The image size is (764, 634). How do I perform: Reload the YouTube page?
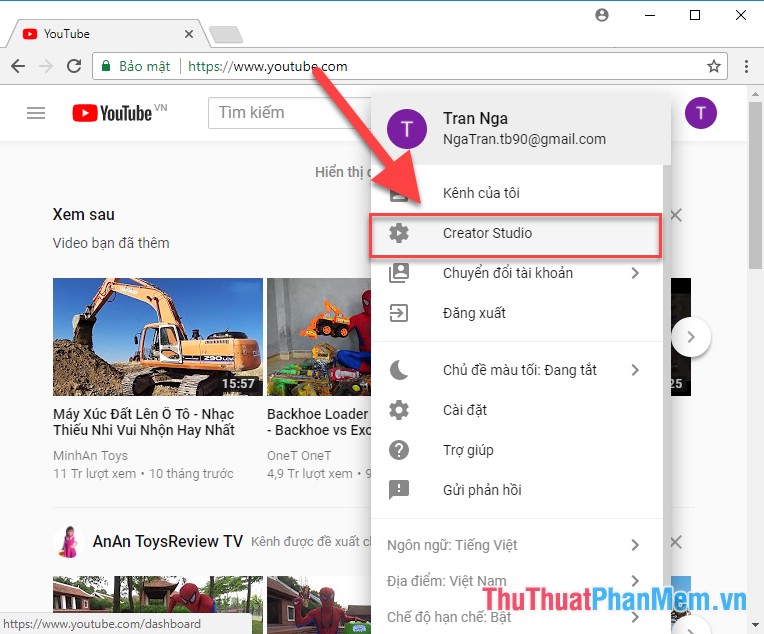[x=74, y=66]
